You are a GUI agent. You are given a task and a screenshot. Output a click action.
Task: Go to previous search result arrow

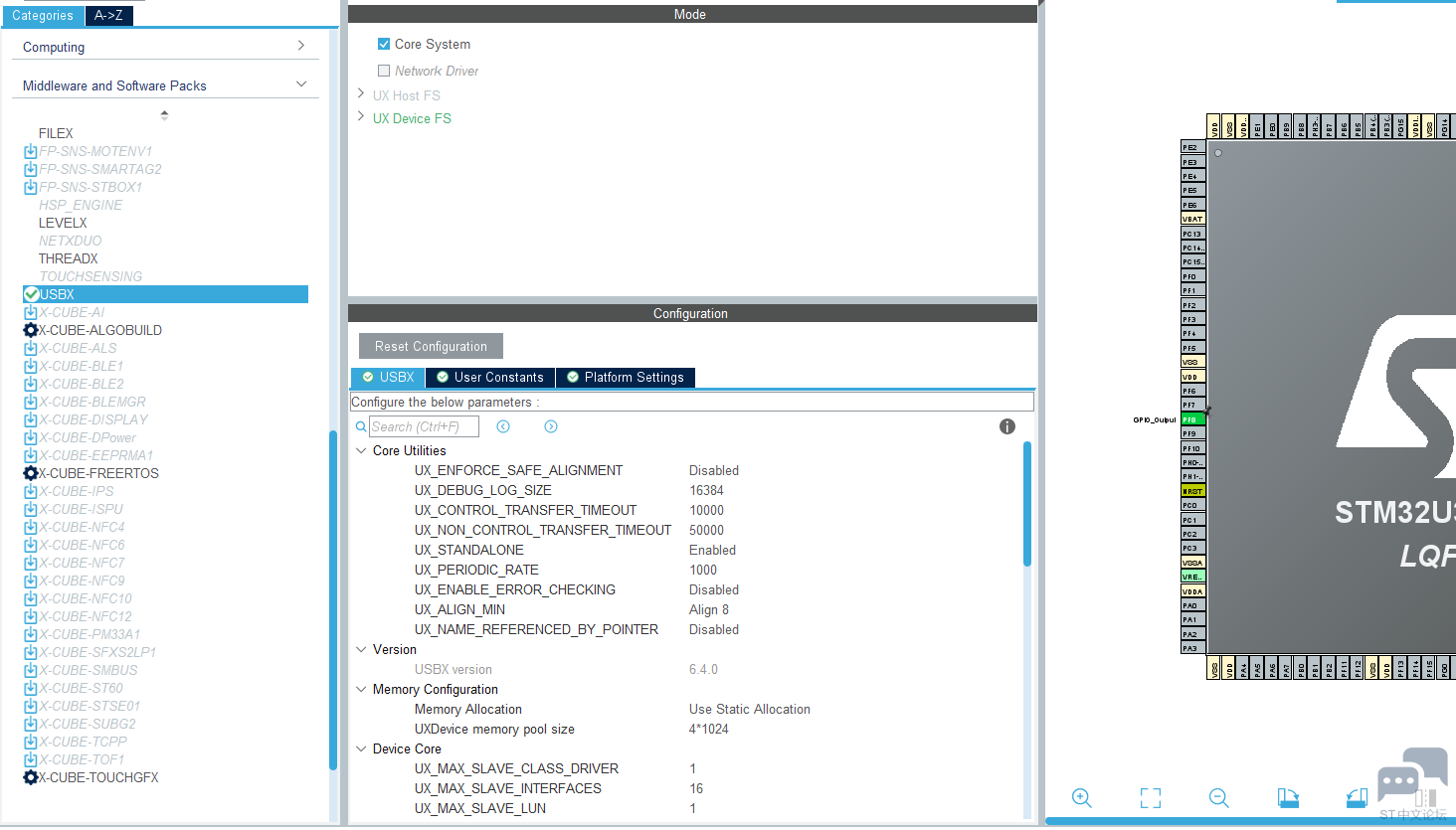coord(503,426)
